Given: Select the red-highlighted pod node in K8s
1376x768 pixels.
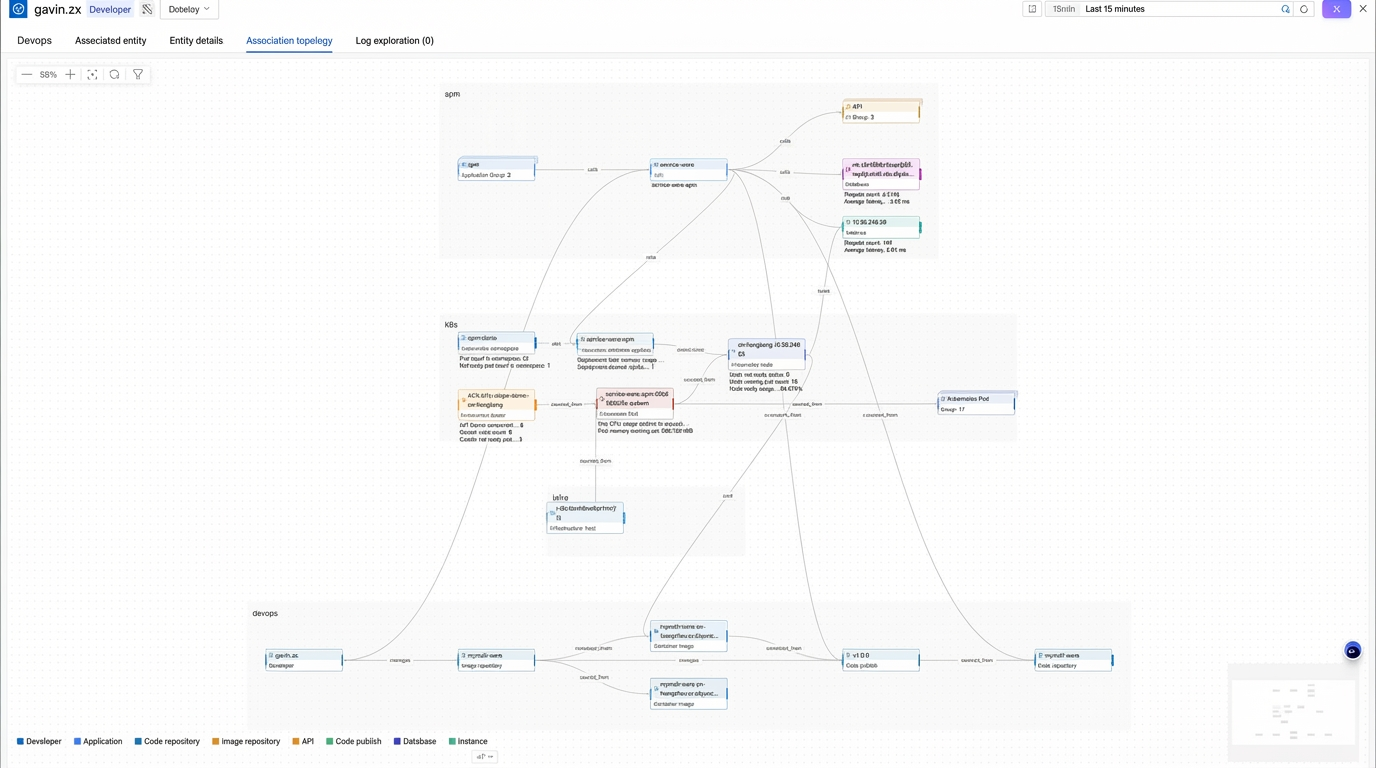Looking at the screenshot, I should click(635, 403).
